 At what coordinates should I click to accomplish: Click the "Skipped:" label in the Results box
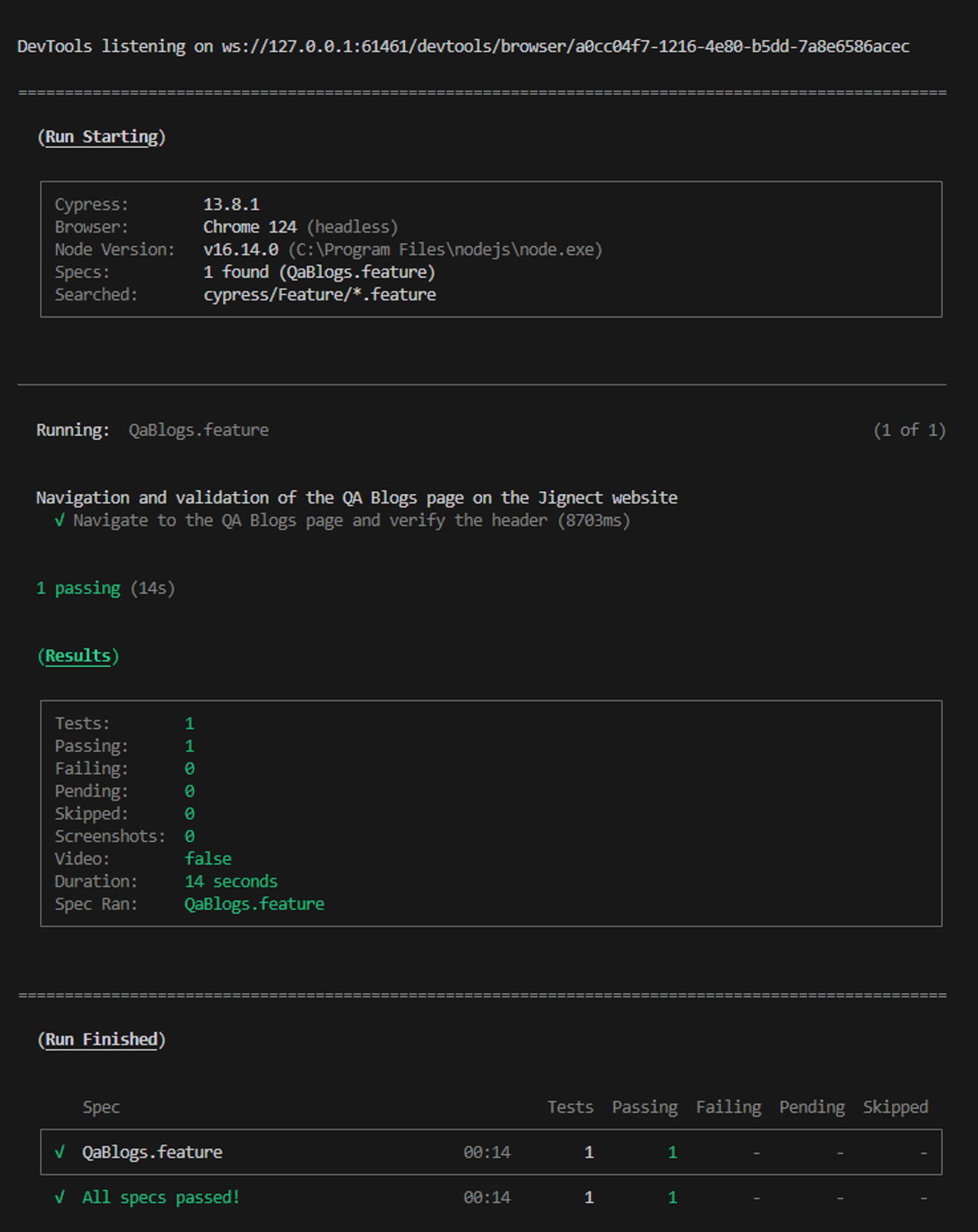point(92,813)
